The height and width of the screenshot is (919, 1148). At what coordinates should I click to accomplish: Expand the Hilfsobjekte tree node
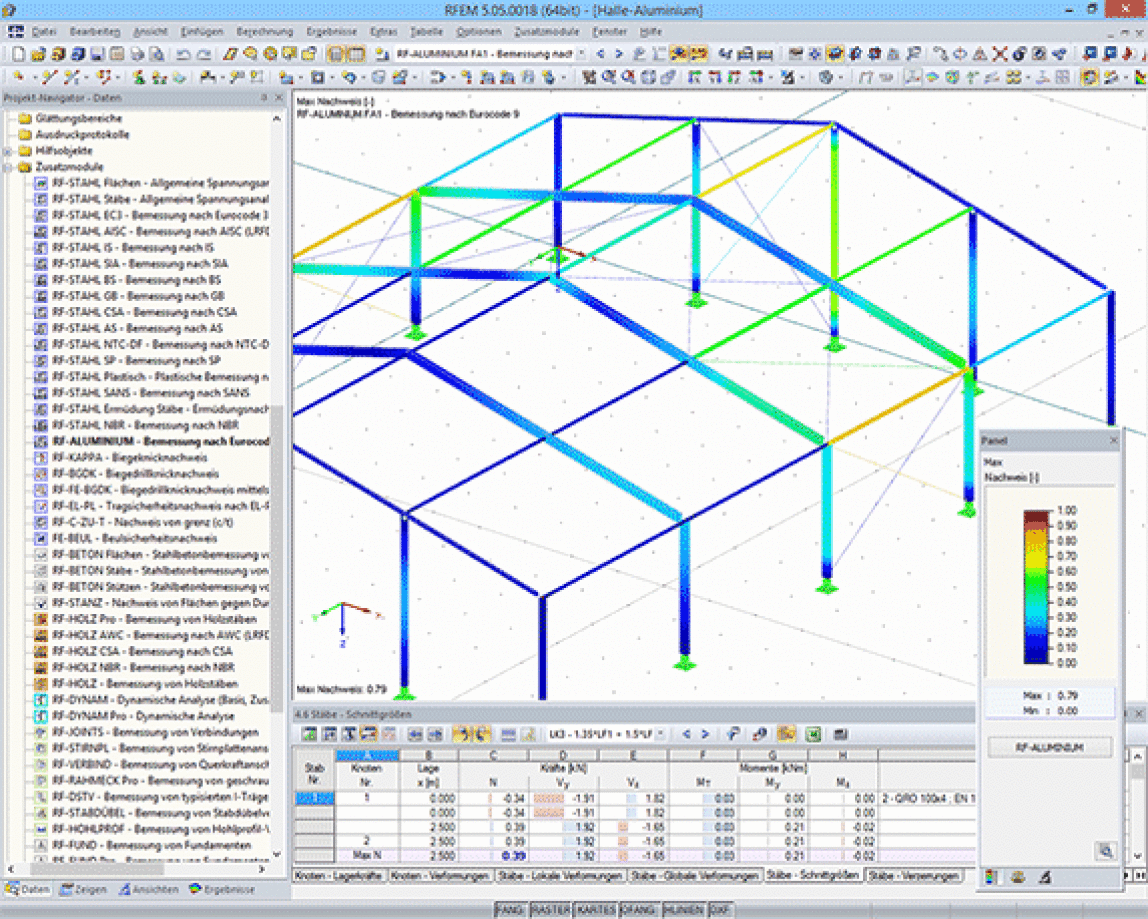8,151
